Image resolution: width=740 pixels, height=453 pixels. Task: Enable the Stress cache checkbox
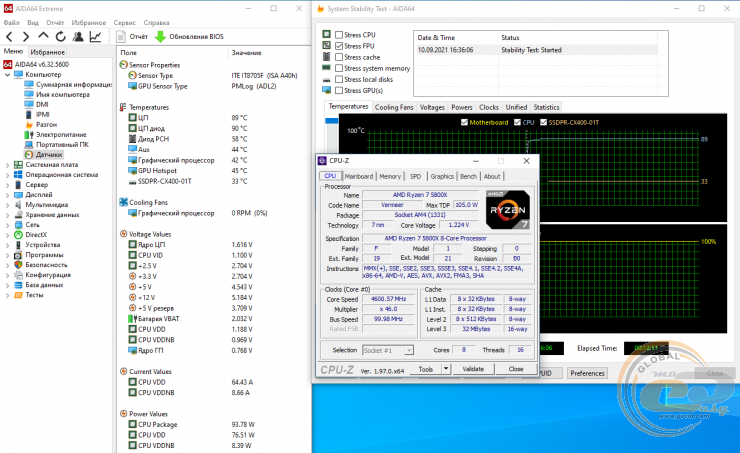[339, 57]
